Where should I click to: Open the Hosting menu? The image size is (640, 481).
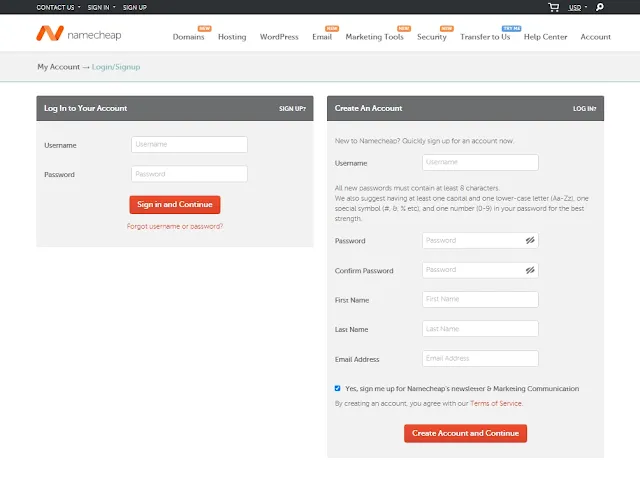[x=232, y=37]
